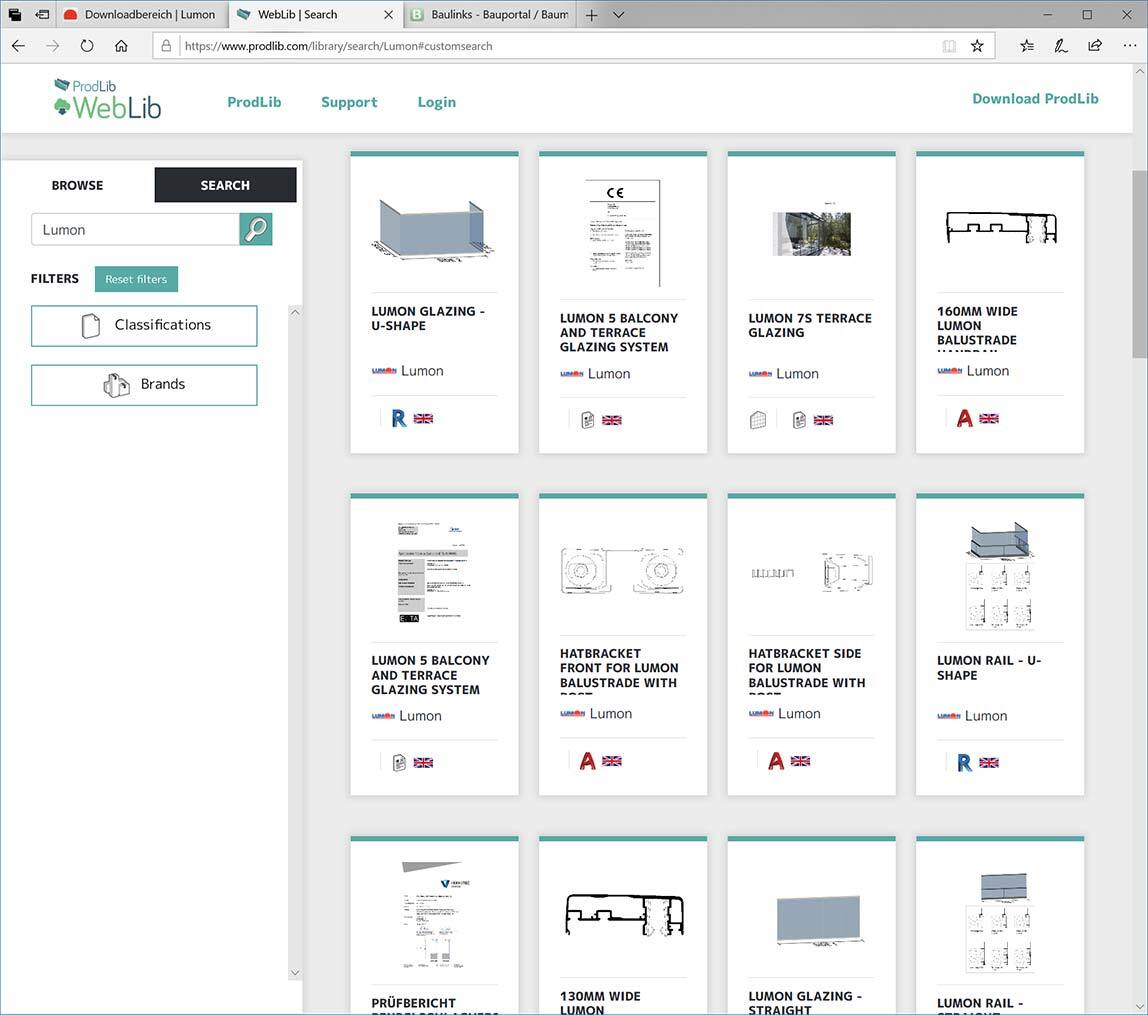Toggle reading view icon in address bar
This screenshot has width=1148, height=1015.
click(949, 45)
